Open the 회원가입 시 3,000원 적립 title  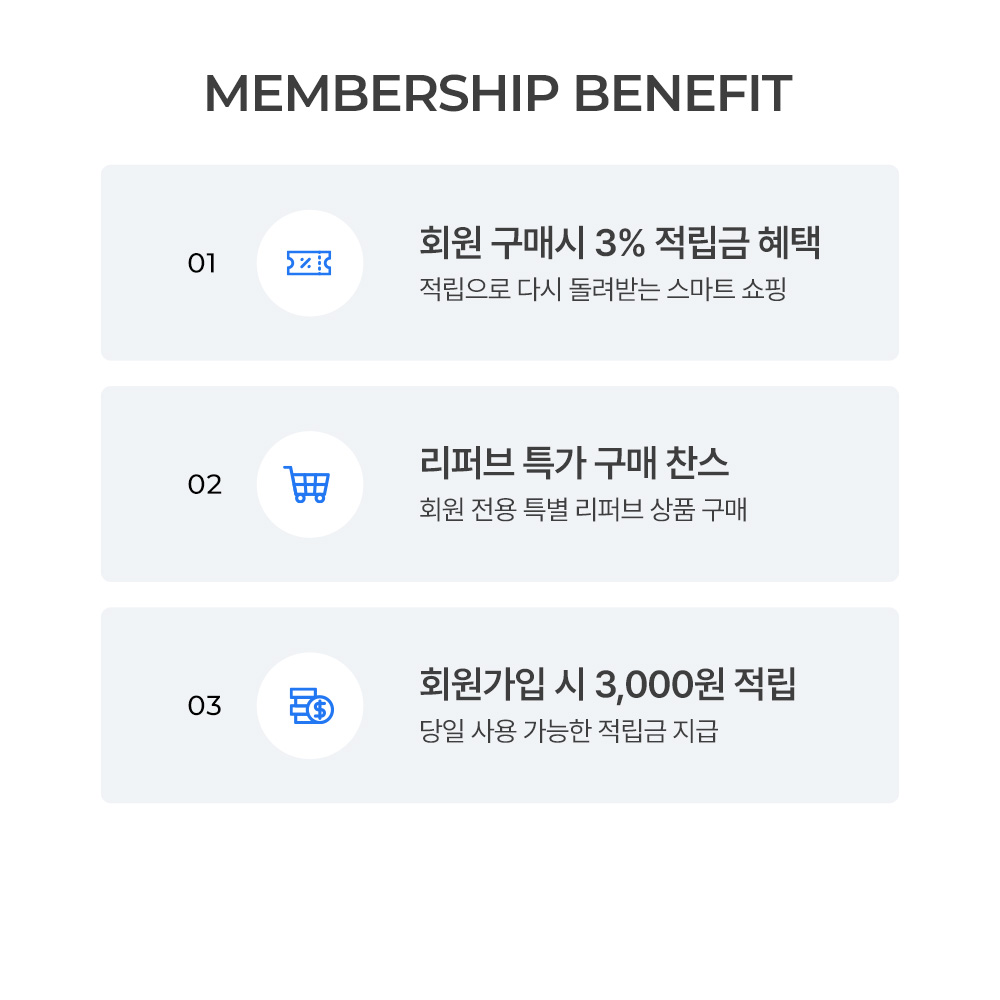[607, 685]
